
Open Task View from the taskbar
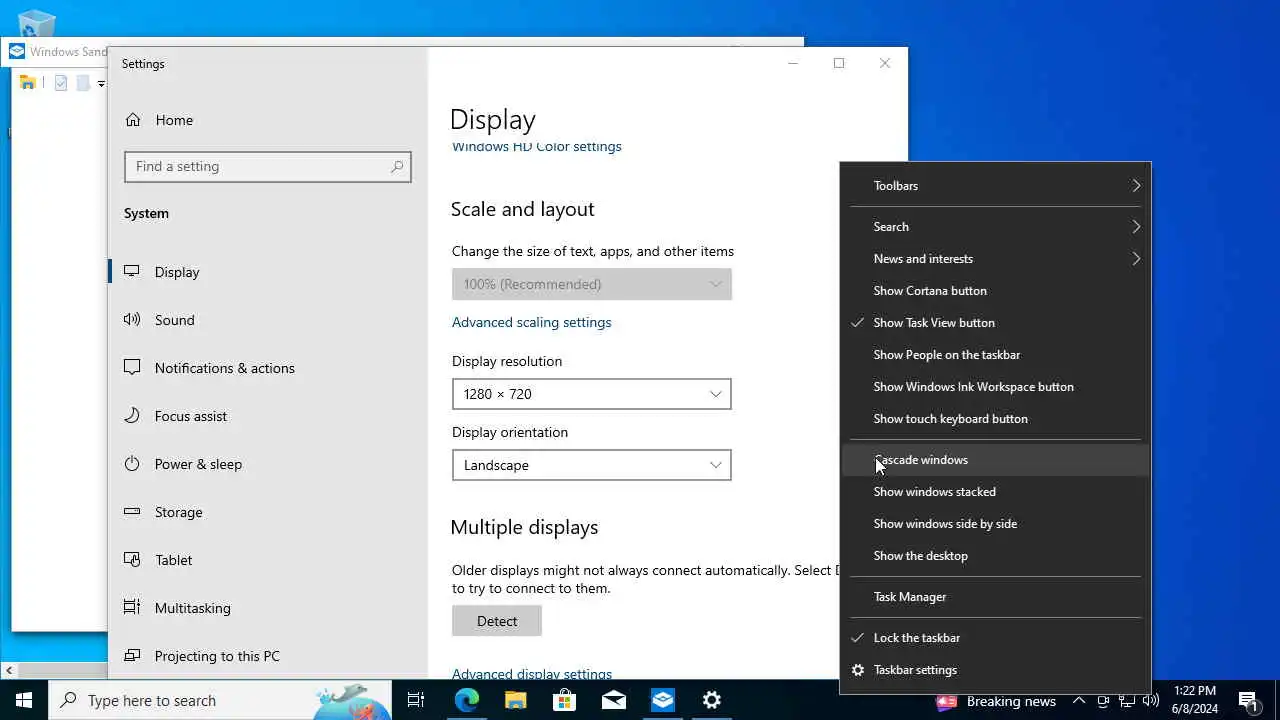pyautogui.click(x=416, y=700)
